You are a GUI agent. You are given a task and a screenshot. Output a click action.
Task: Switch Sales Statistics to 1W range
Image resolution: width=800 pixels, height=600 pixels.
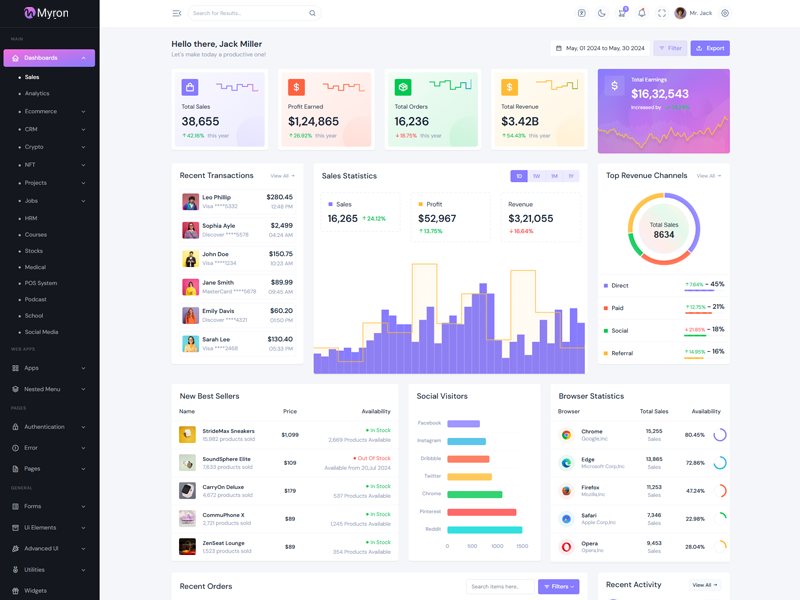(x=536, y=176)
